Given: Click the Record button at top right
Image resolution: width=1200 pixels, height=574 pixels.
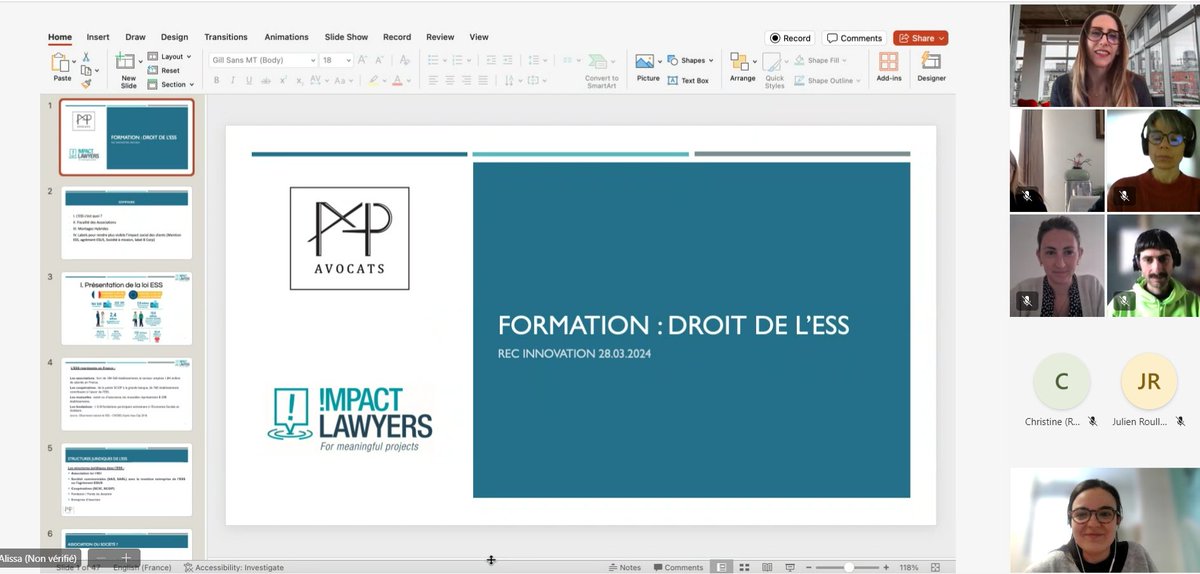Looking at the screenshot, I should (x=790, y=38).
